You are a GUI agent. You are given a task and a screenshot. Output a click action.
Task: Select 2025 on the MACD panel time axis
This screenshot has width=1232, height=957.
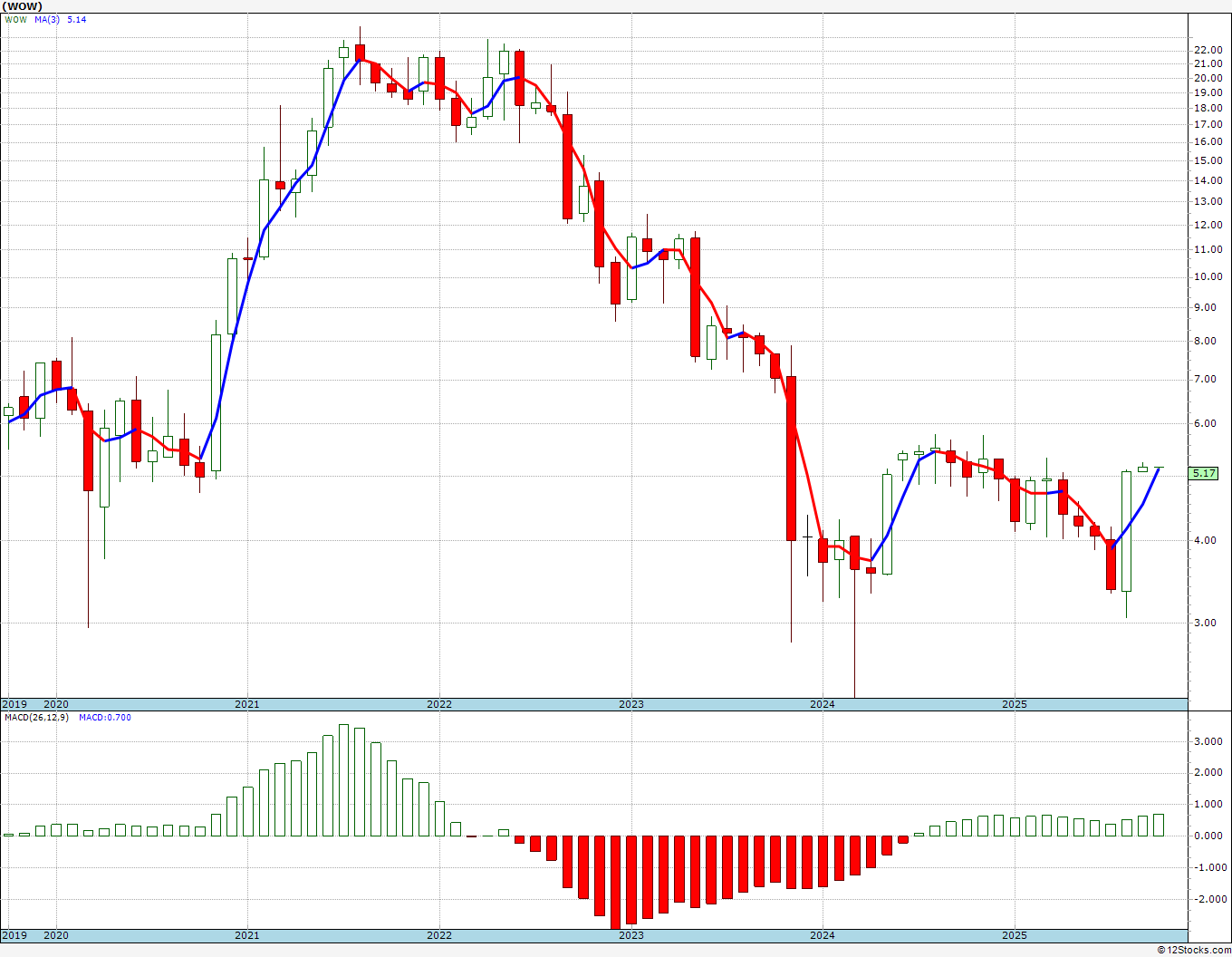click(1015, 935)
